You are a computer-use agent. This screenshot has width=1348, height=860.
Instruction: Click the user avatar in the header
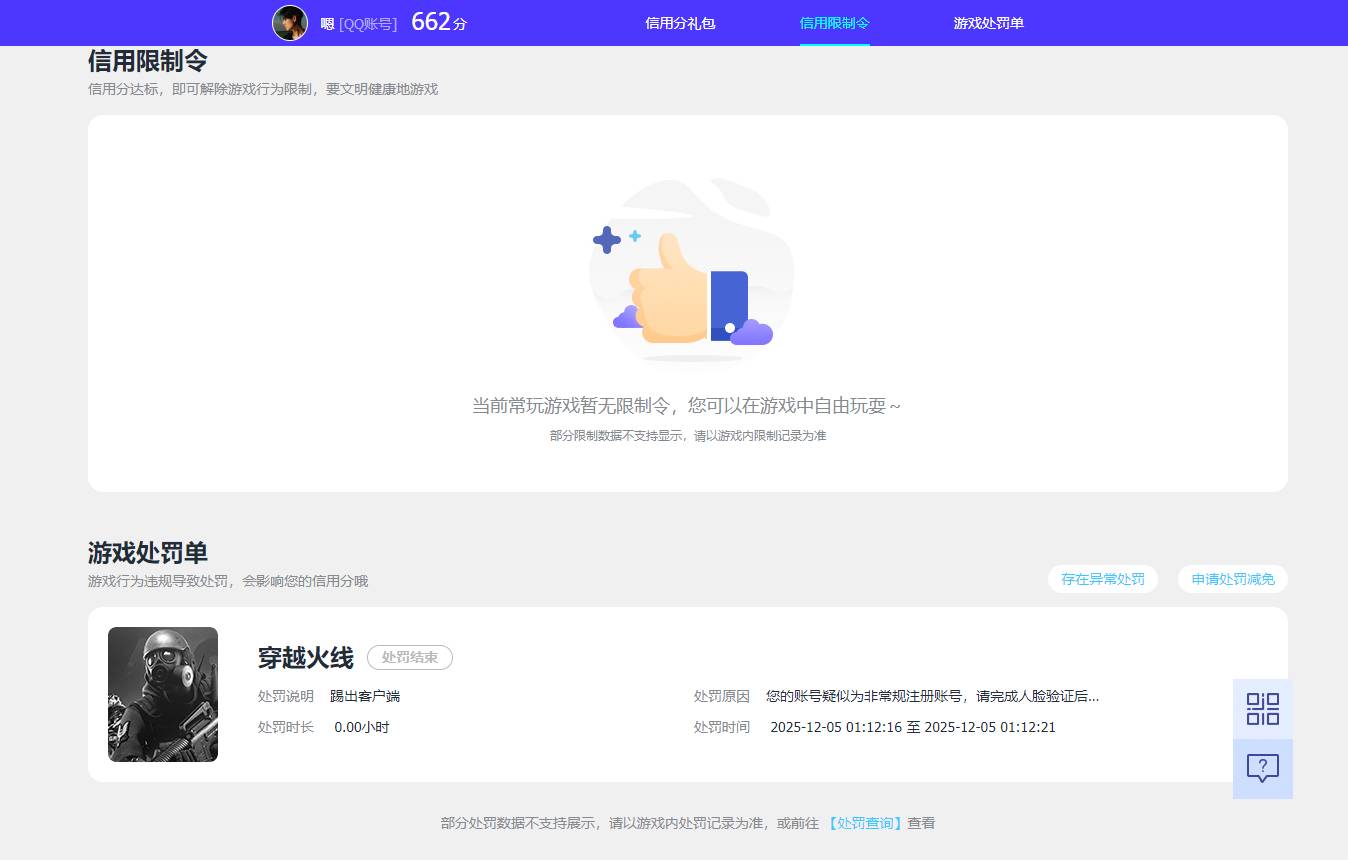(x=290, y=23)
